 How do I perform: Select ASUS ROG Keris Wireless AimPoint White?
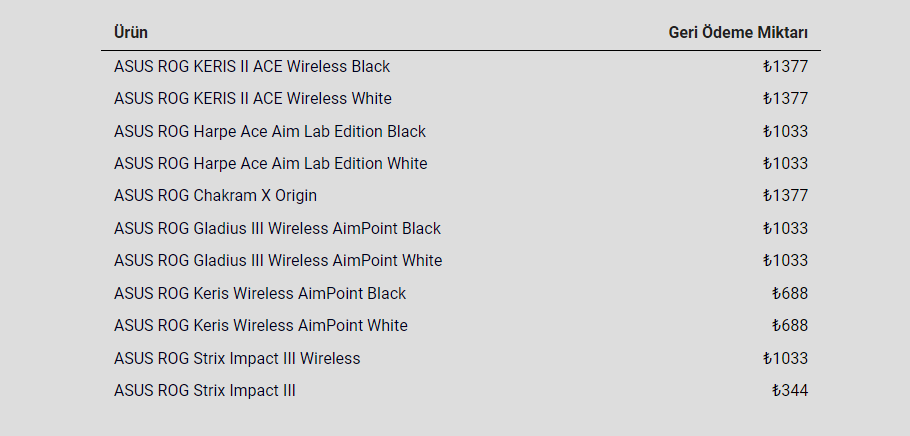(x=261, y=326)
